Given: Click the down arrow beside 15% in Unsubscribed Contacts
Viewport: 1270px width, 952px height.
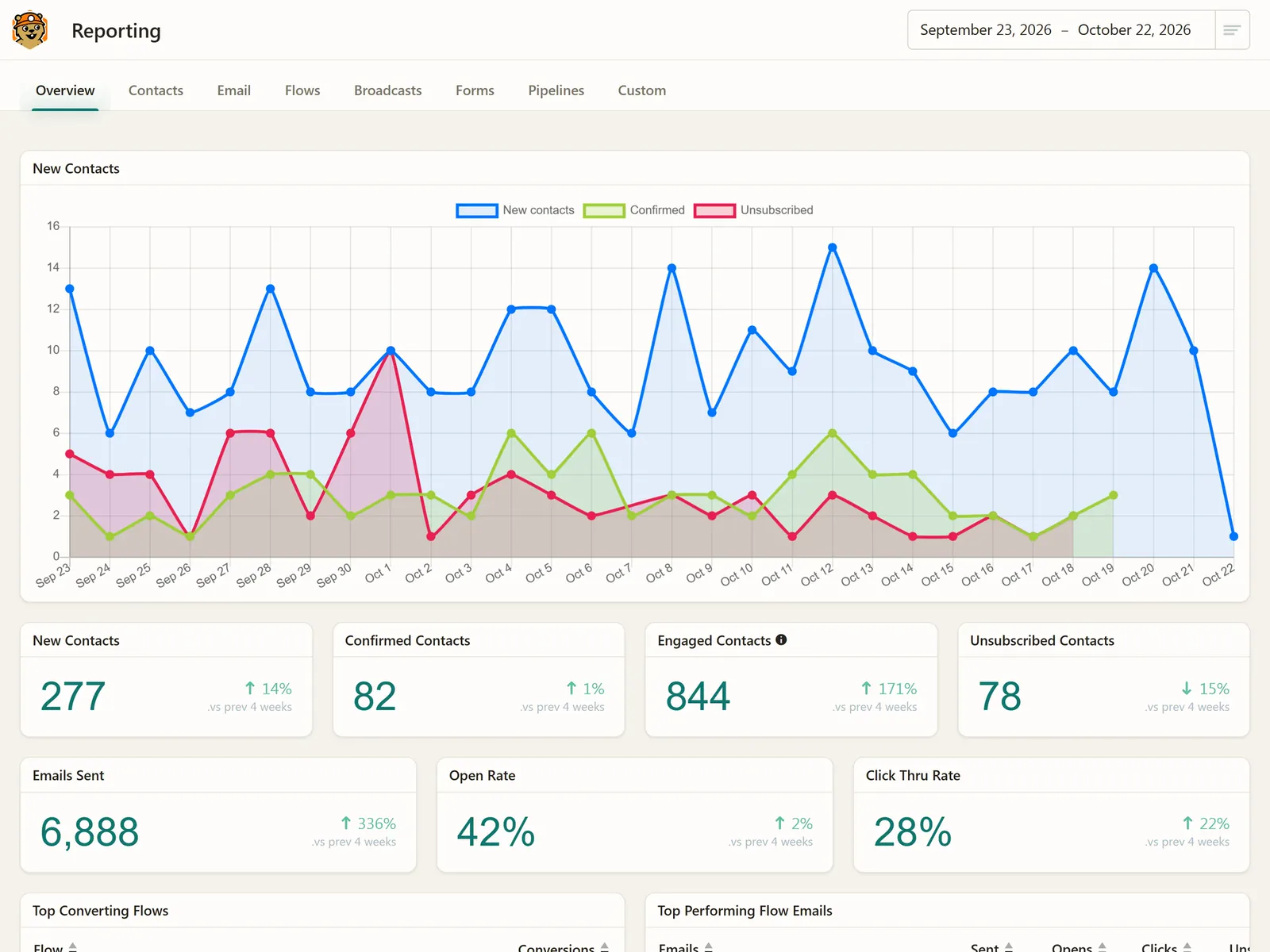Looking at the screenshot, I should pos(1187,689).
